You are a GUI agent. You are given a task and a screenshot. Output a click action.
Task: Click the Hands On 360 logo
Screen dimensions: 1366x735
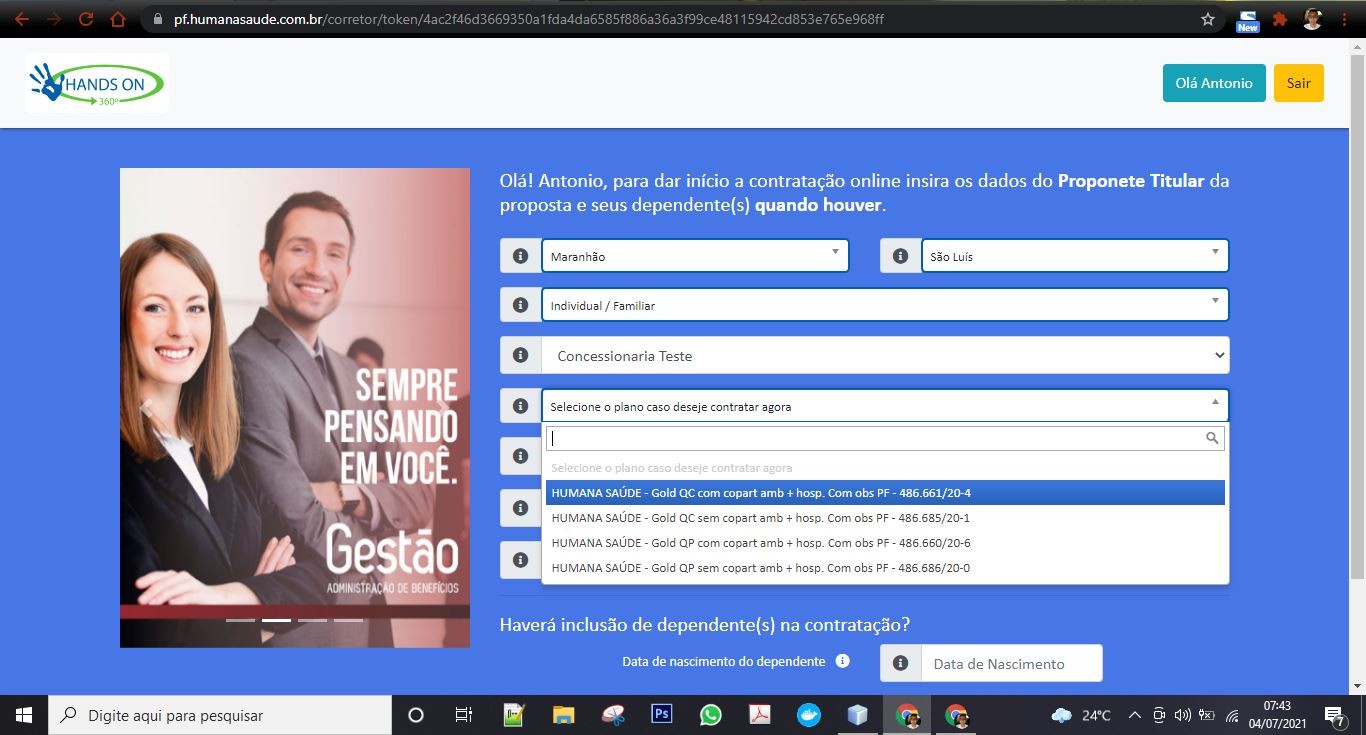click(x=97, y=84)
